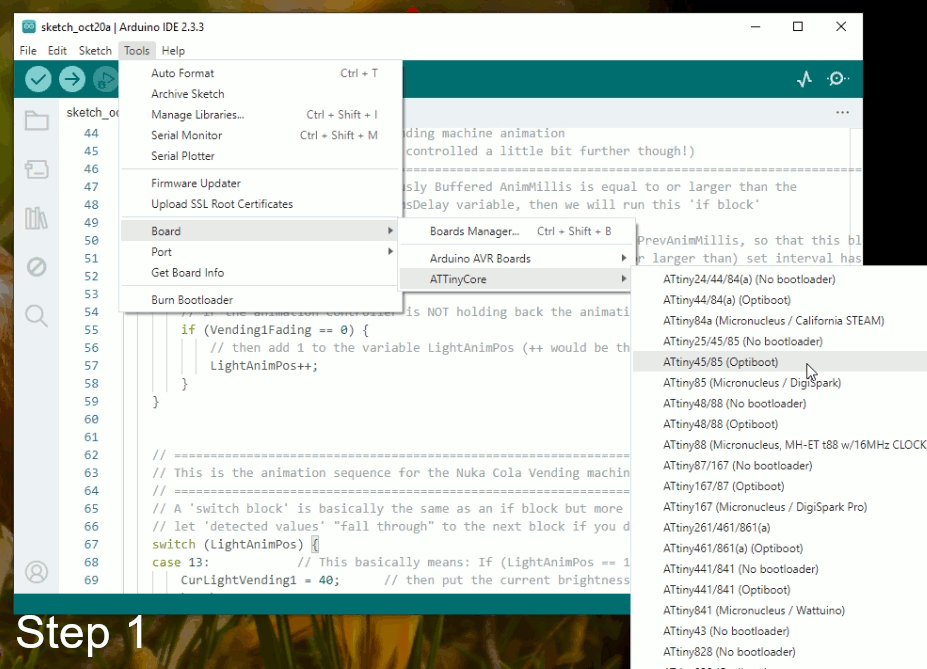This screenshot has width=927, height=669.
Task: Open the Sketch menu
Action: click(95, 51)
